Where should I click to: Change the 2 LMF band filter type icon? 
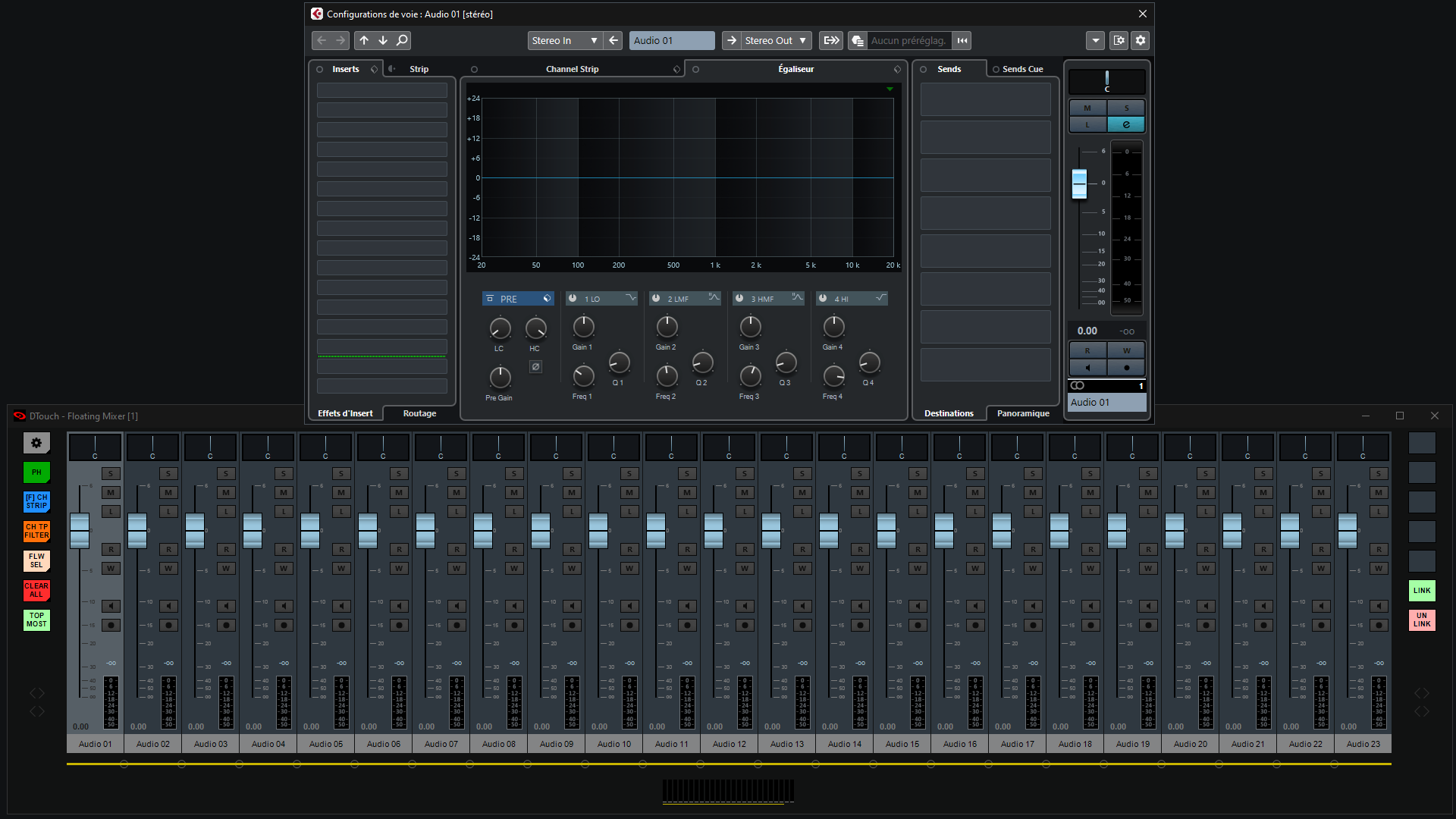[714, 297]
